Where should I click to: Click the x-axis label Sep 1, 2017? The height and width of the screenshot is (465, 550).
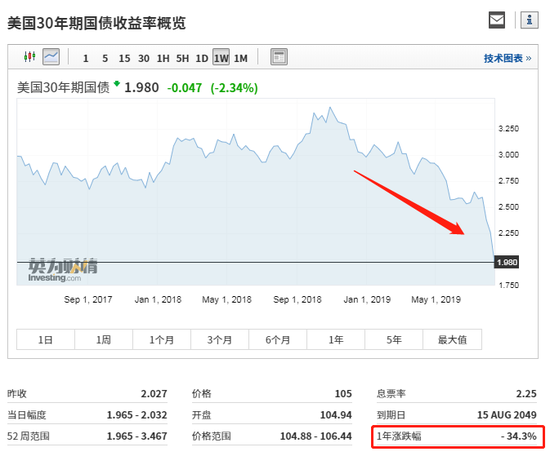coord(88,299)
